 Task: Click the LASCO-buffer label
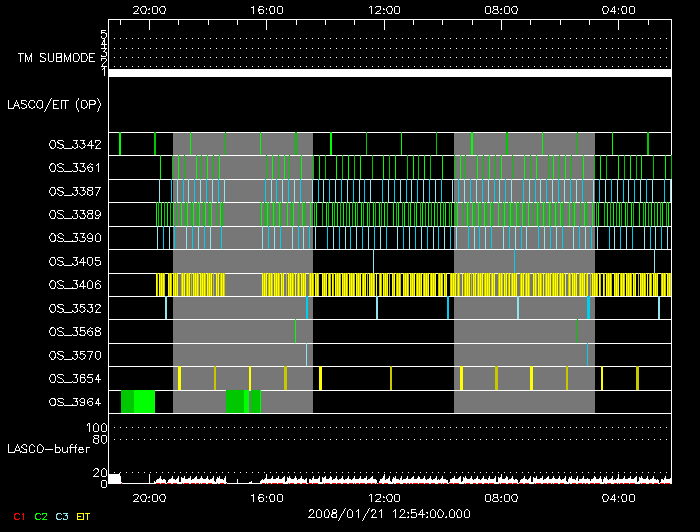(50, 450)
